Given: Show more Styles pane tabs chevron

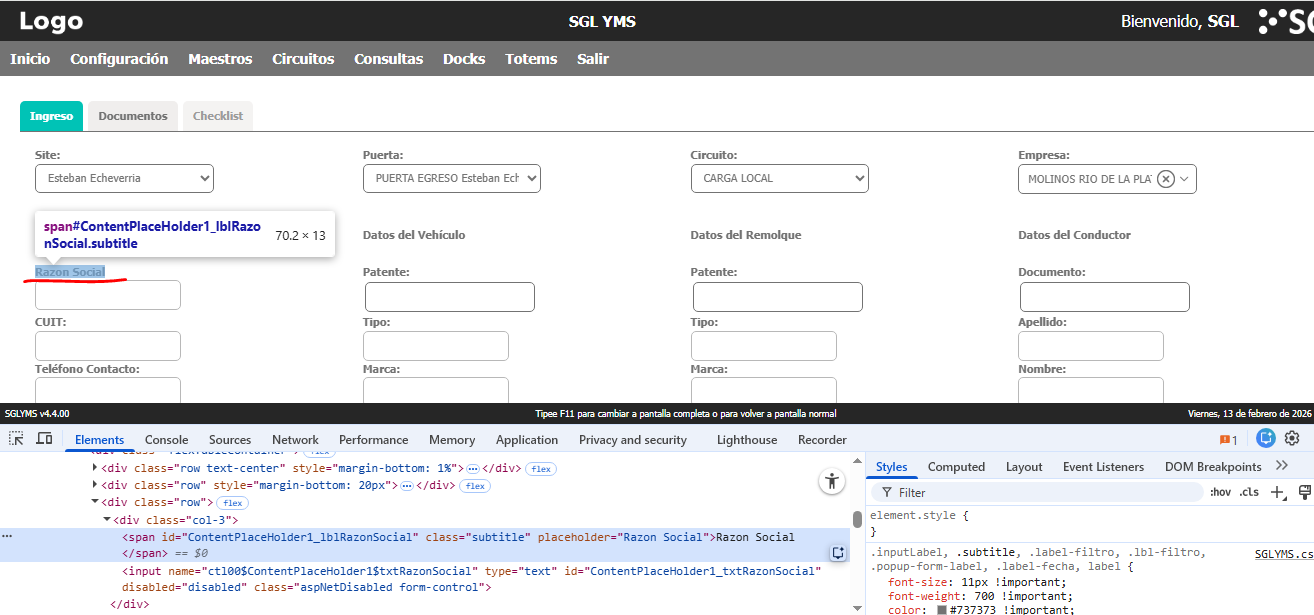Looking at the screenshot, I should [1282, 466].
